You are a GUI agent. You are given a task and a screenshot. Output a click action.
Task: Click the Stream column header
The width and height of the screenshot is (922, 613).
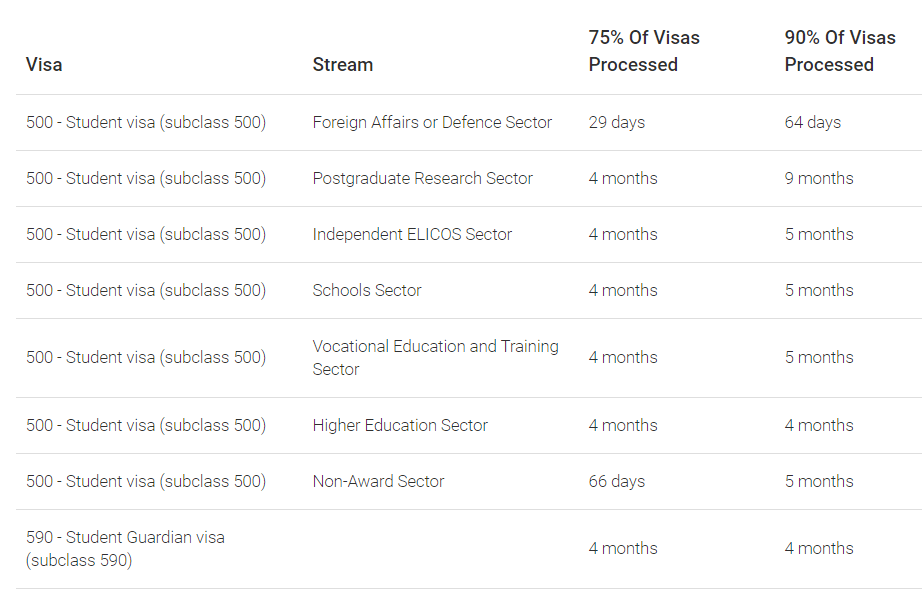click(343, 64)
